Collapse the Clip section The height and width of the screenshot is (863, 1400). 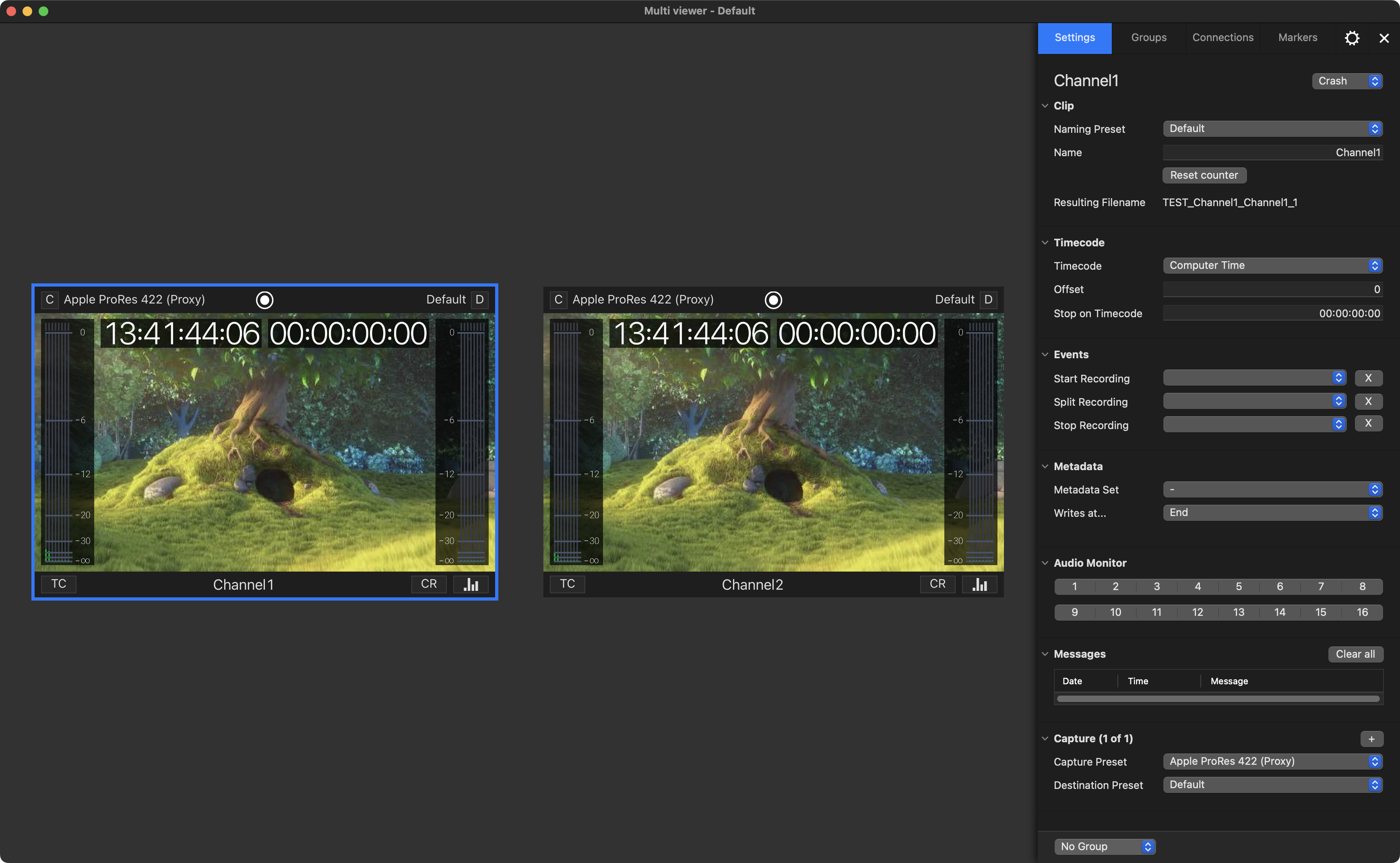(x=1045, y=105)
